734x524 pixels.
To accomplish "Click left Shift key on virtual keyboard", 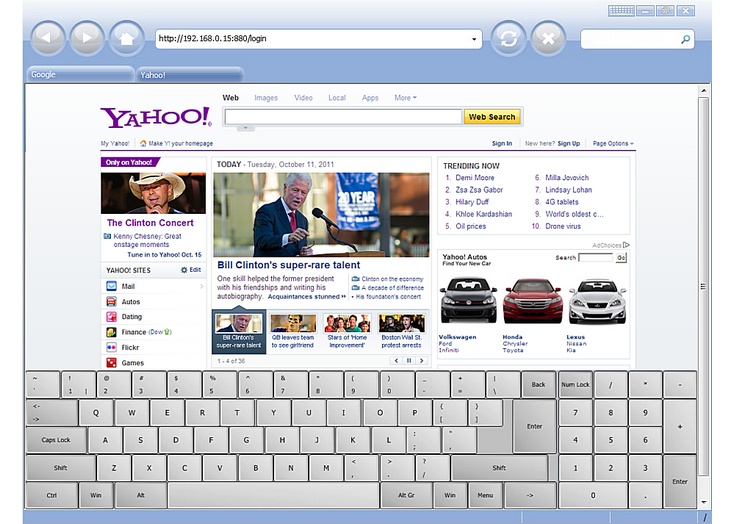I will point(61,468).
